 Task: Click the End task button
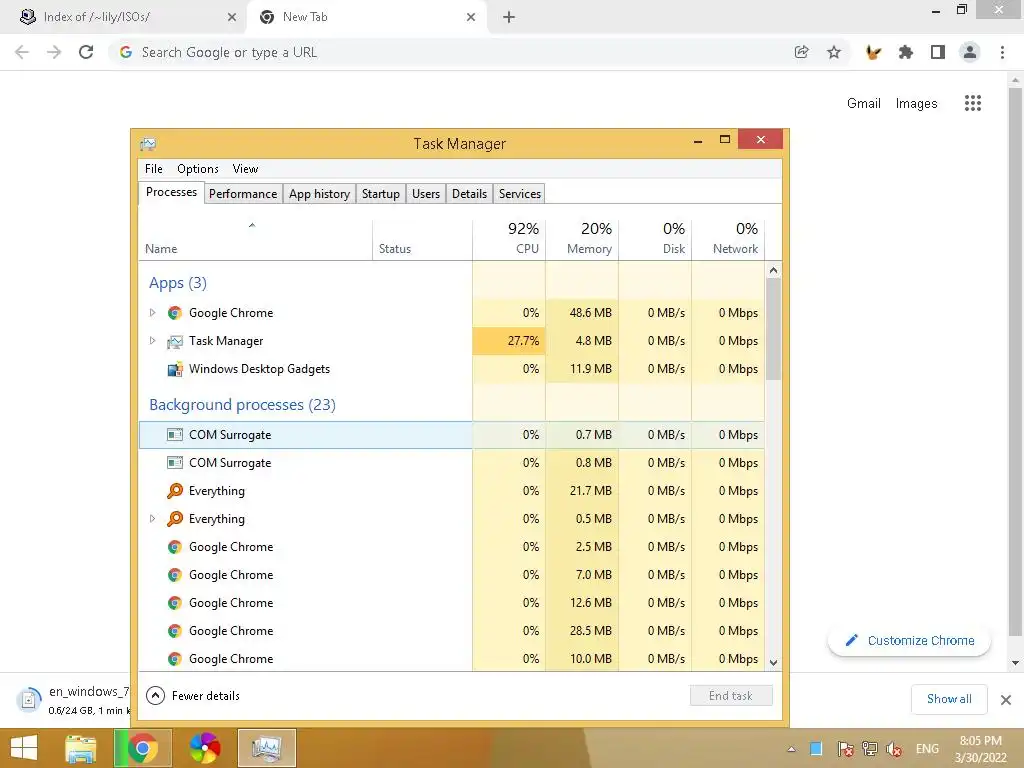pos(731,696)
